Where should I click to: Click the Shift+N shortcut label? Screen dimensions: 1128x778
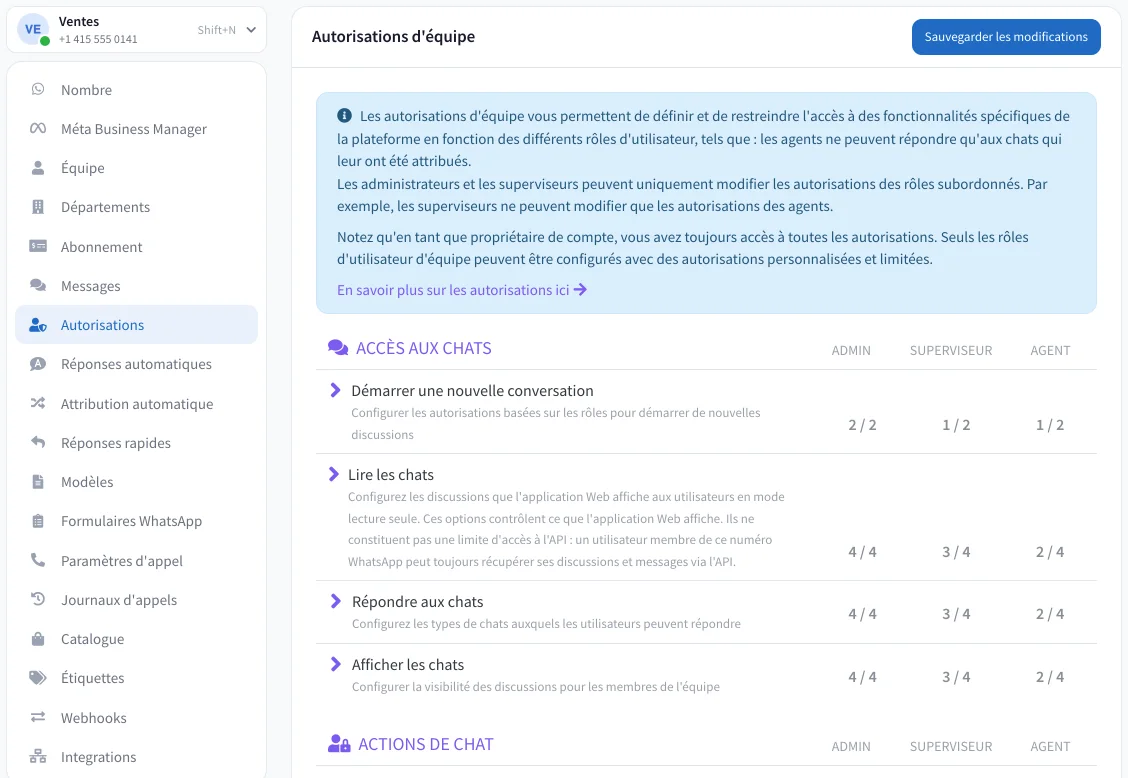(x=217, y=30)
